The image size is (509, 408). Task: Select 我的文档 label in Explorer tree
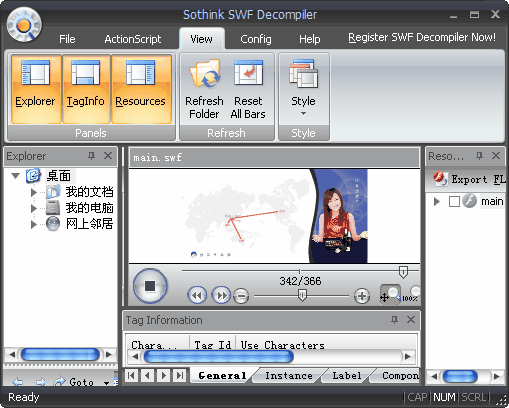(89, 192)
